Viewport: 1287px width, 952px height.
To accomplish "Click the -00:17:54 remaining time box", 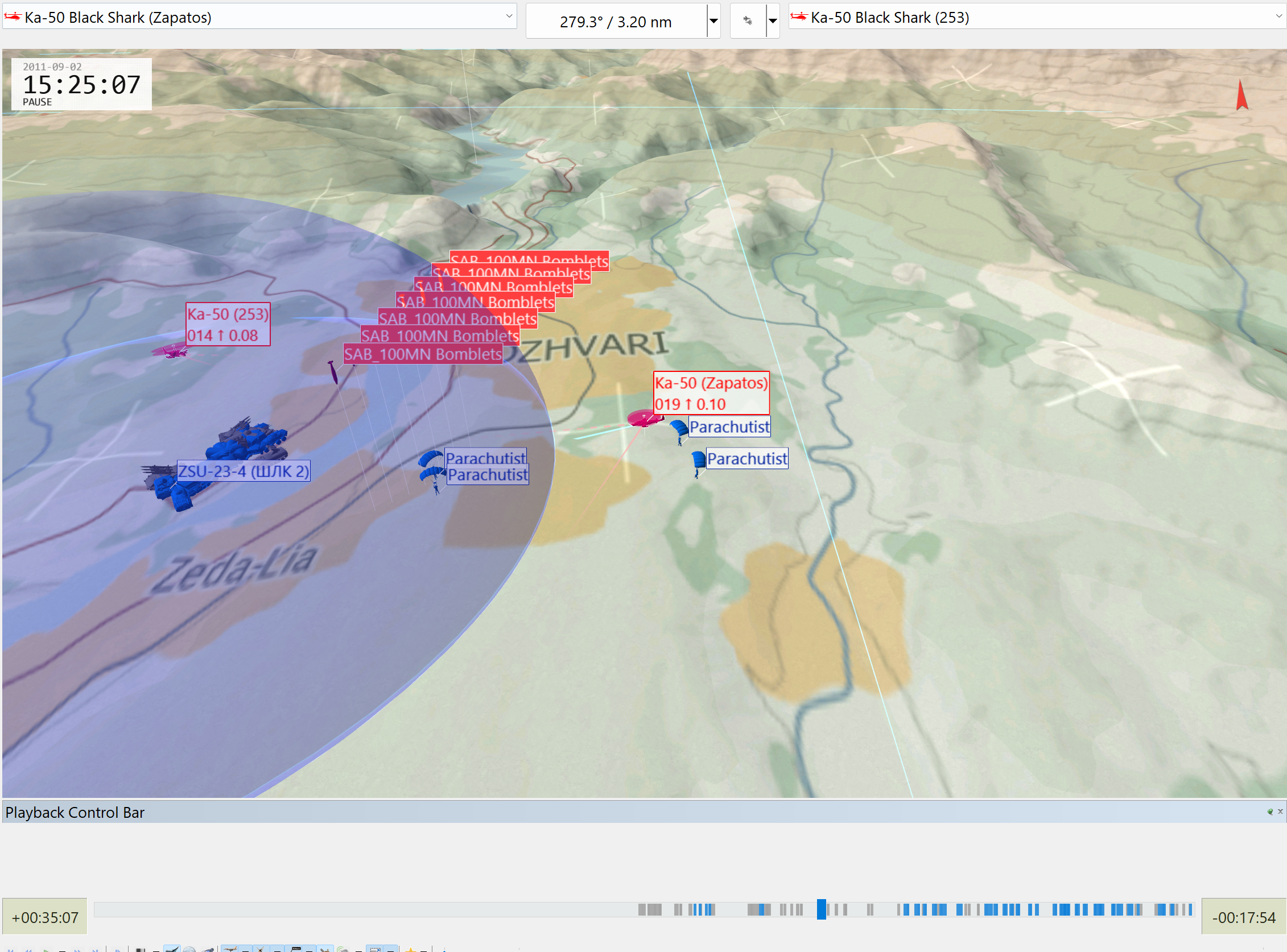I will point(1244,917).
